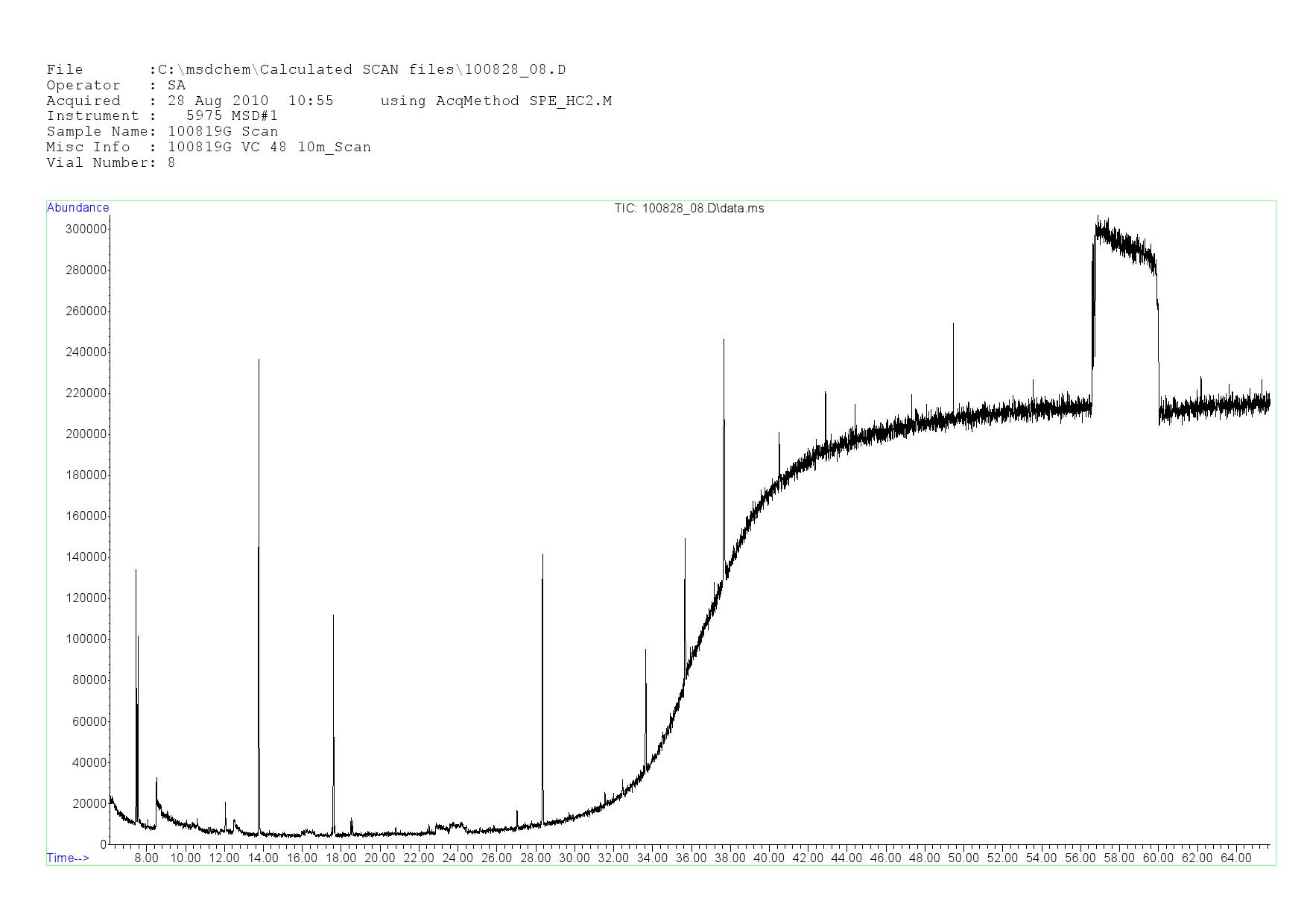Click the peak tip just before 38.00 minutes
Image resolution: width=1307 pixels, height=924 pixels.
tap(724, 341)
